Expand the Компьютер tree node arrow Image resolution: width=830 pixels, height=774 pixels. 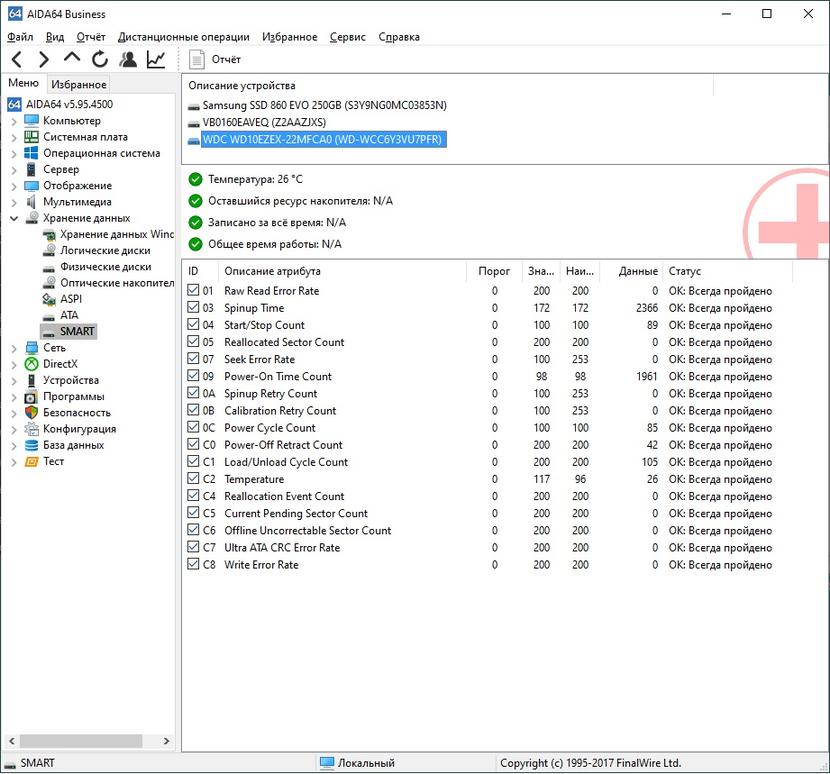coord(14,121)
